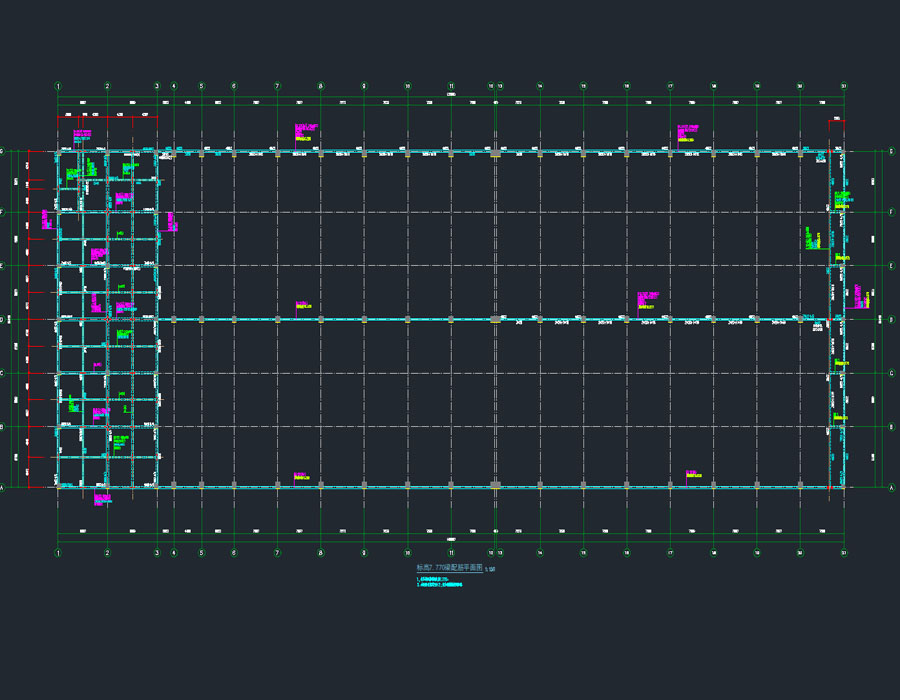Click grid axis bubble 2 in the top row
The image size is (900, 700).
click(x=107, y=86)
